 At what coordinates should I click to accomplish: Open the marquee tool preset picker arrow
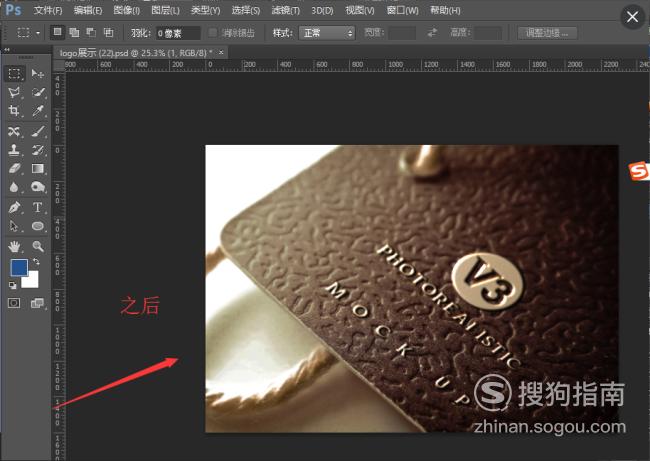(x=38, y=33)
